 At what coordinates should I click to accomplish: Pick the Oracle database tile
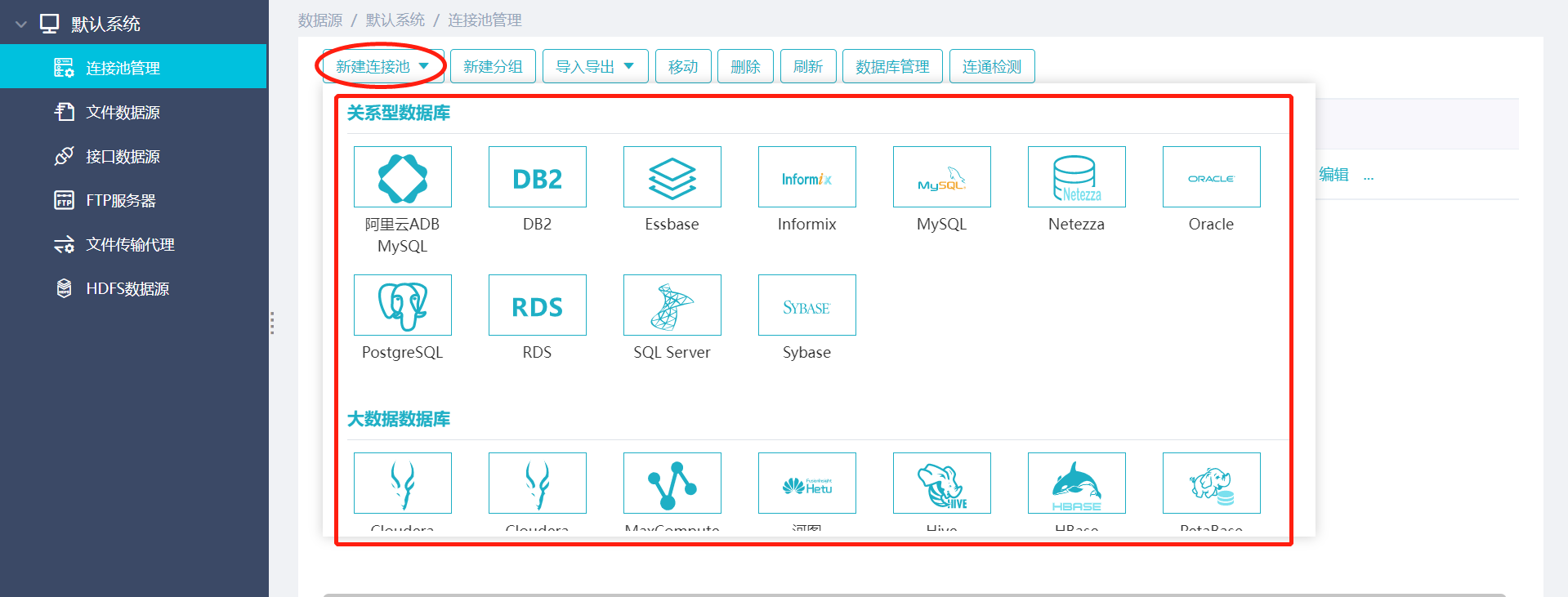coord(1212,177)
